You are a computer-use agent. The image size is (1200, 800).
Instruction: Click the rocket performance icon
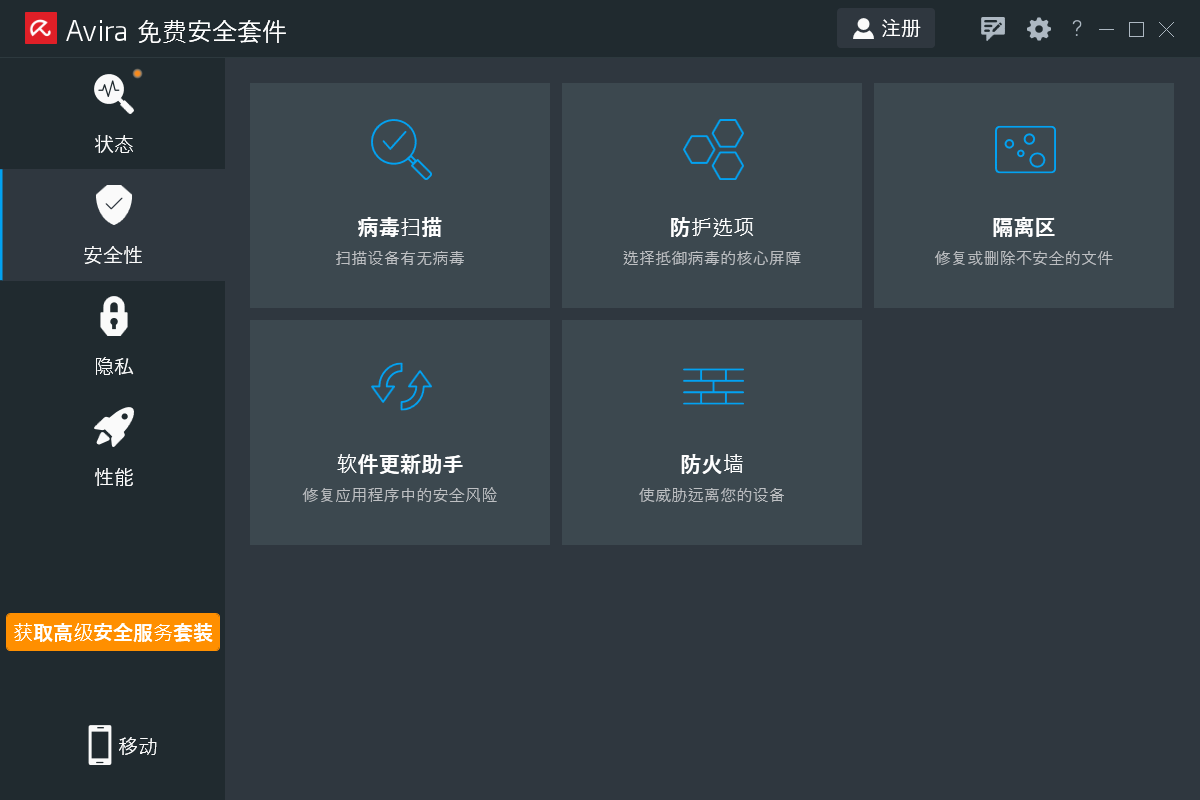[114, 426]
